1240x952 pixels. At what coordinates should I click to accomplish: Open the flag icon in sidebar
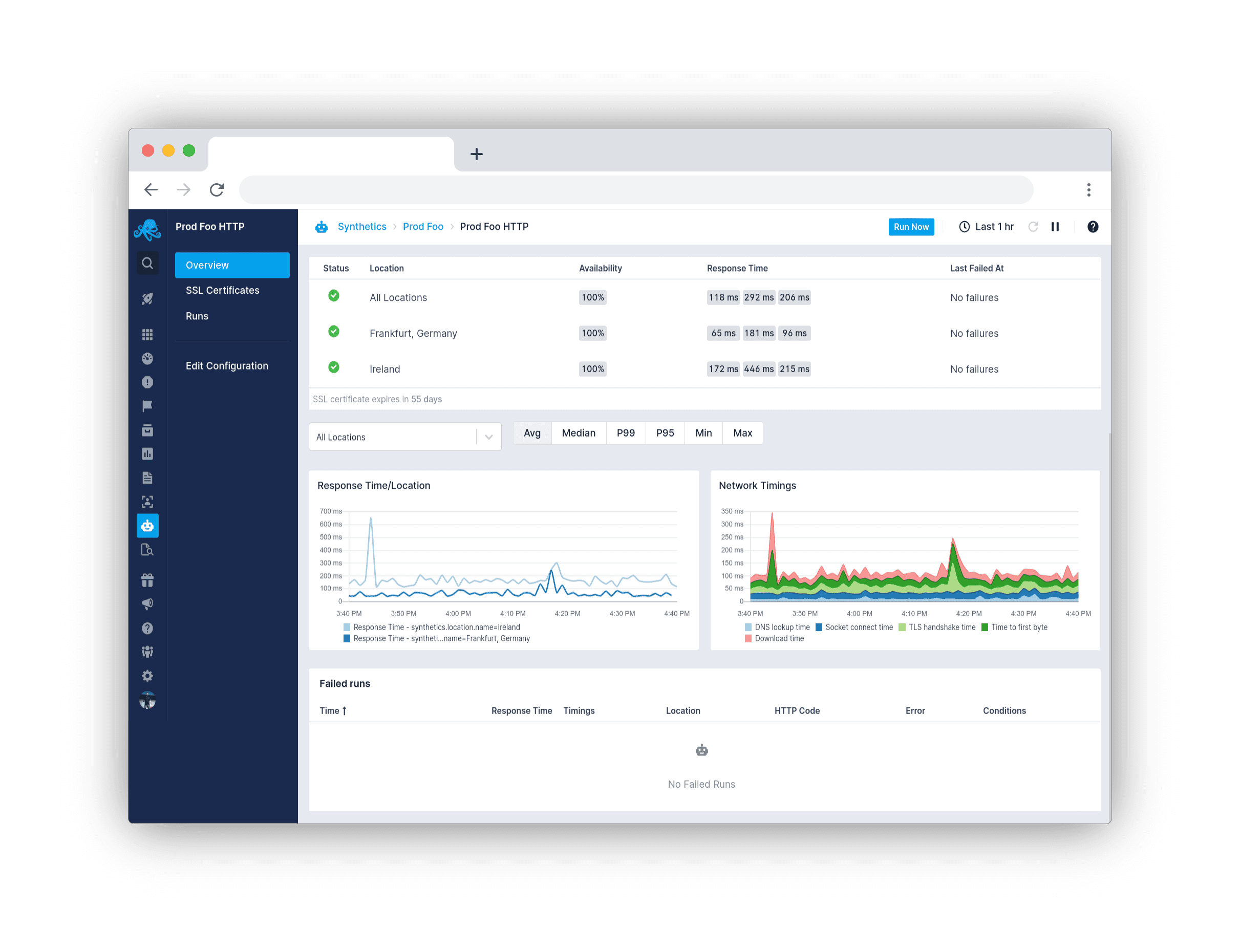147,406
